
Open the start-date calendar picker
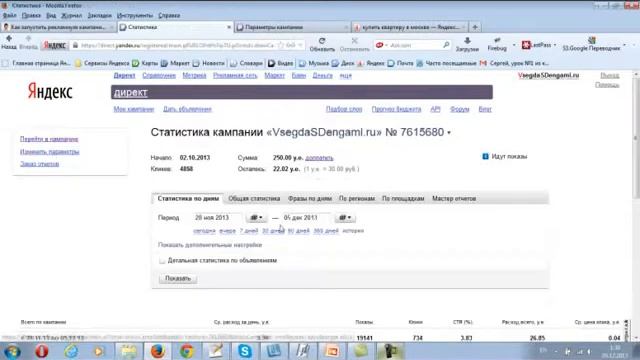pyautogui.click(x=256, y=218)
